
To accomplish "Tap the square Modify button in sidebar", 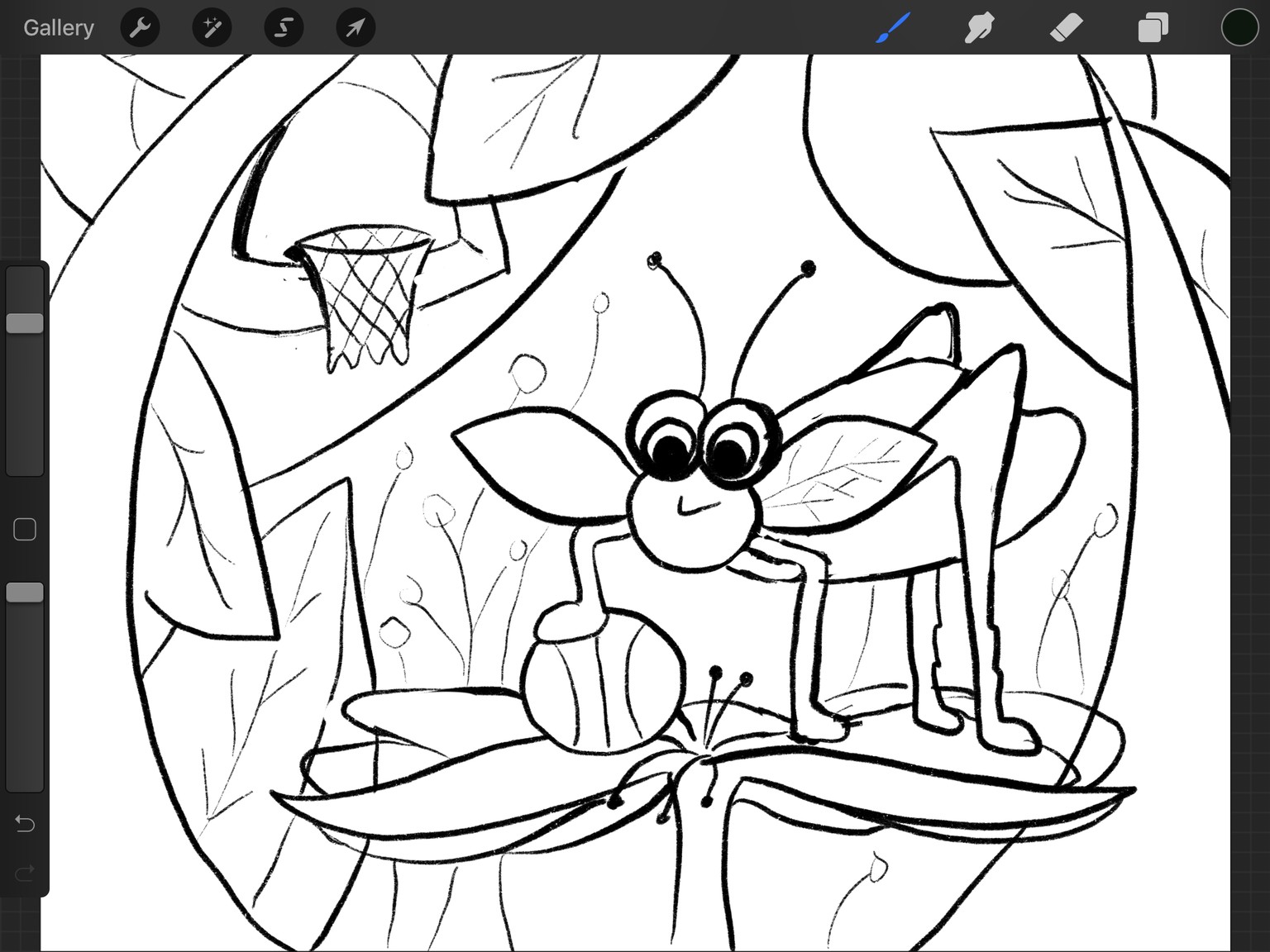I will 25,530.
